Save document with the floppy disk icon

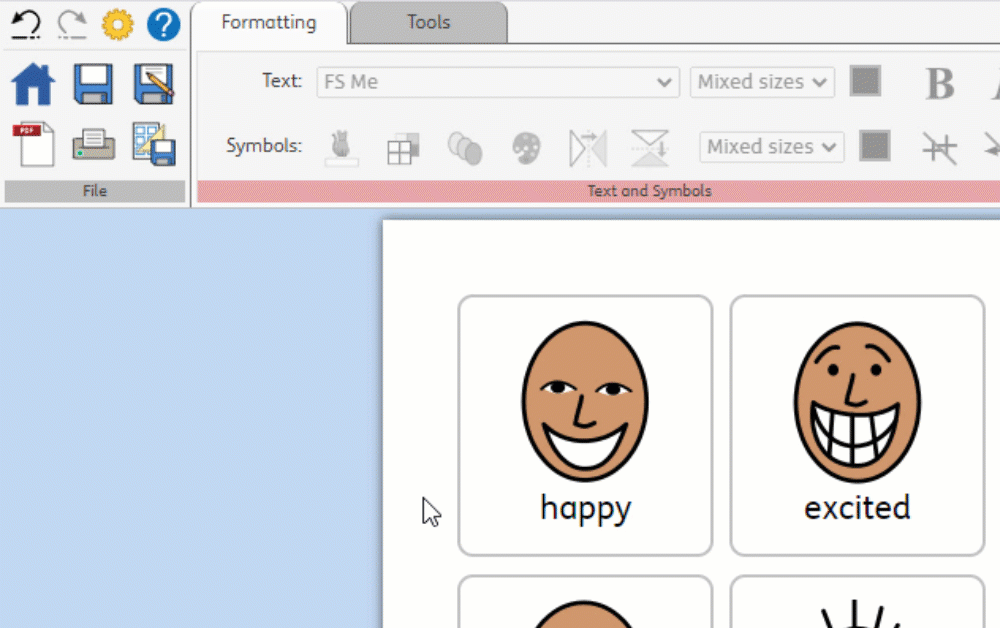[93, 85]
